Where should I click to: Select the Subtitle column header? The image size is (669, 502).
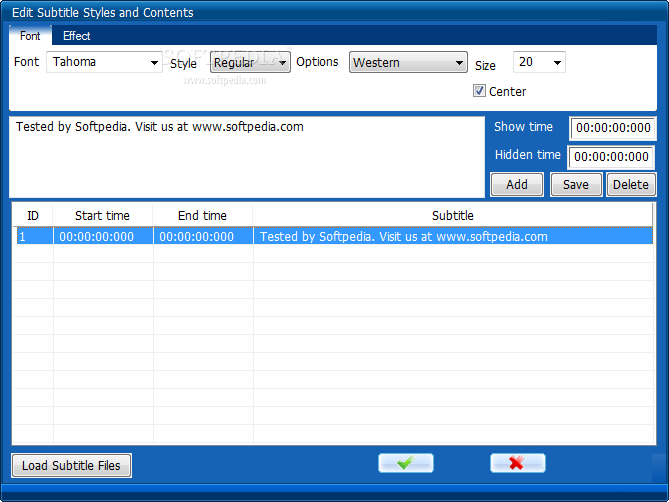pyautogui.click(x=453, y=215)
